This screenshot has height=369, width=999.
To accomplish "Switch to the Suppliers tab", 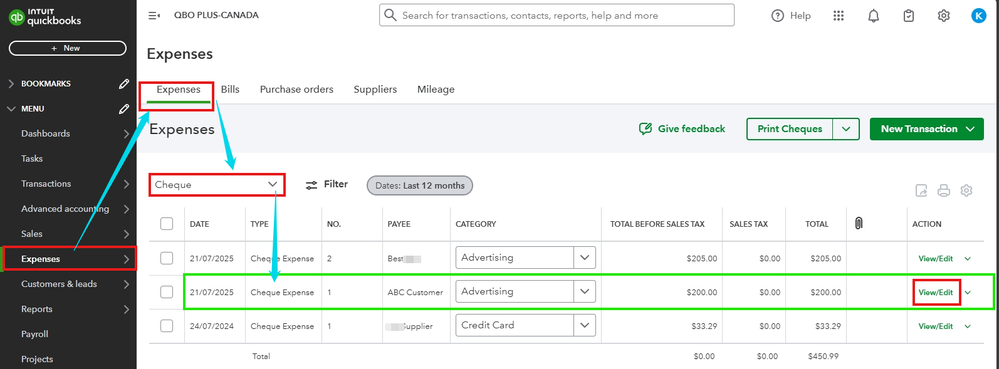I will tap(375, 89).
